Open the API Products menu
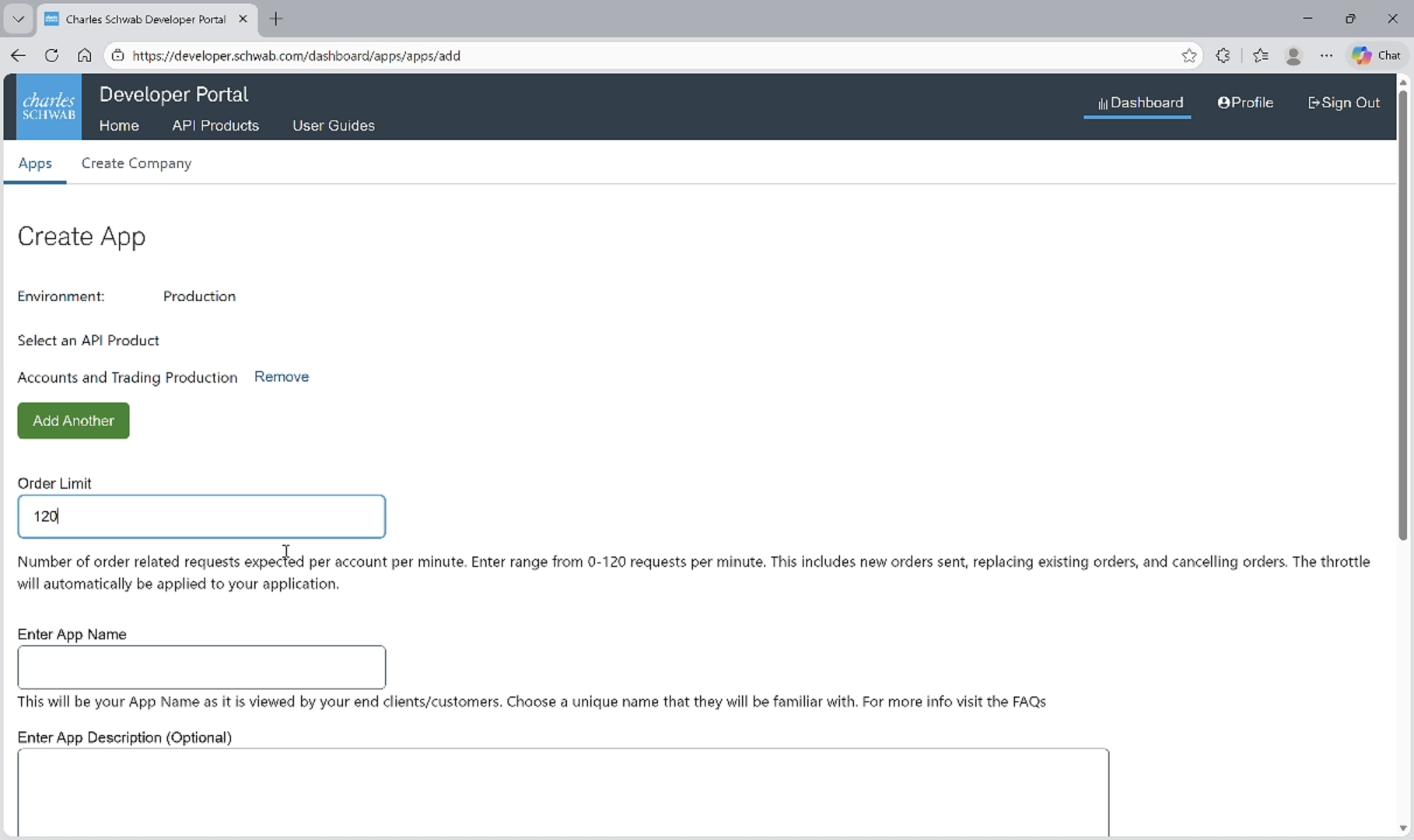 [x=215, y=125]
